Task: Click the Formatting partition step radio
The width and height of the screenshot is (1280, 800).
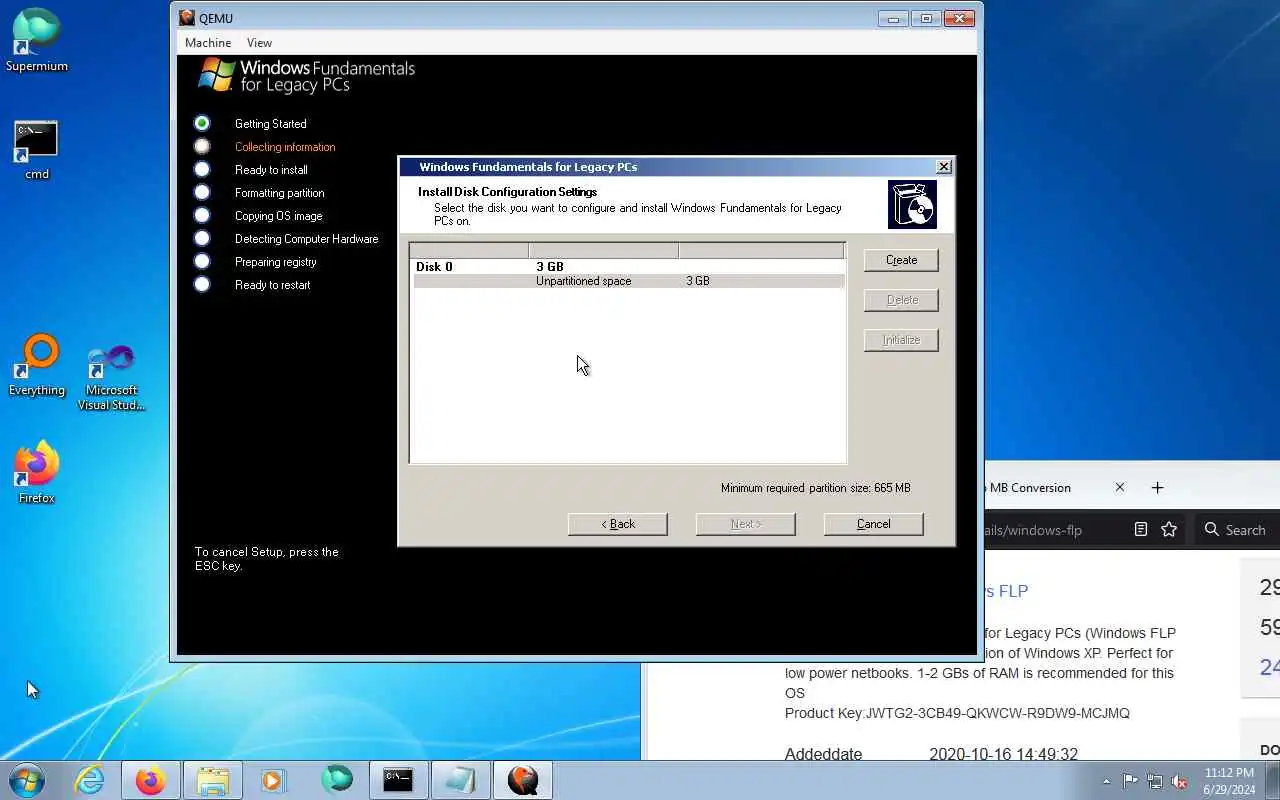Action: tap(202, 192)
